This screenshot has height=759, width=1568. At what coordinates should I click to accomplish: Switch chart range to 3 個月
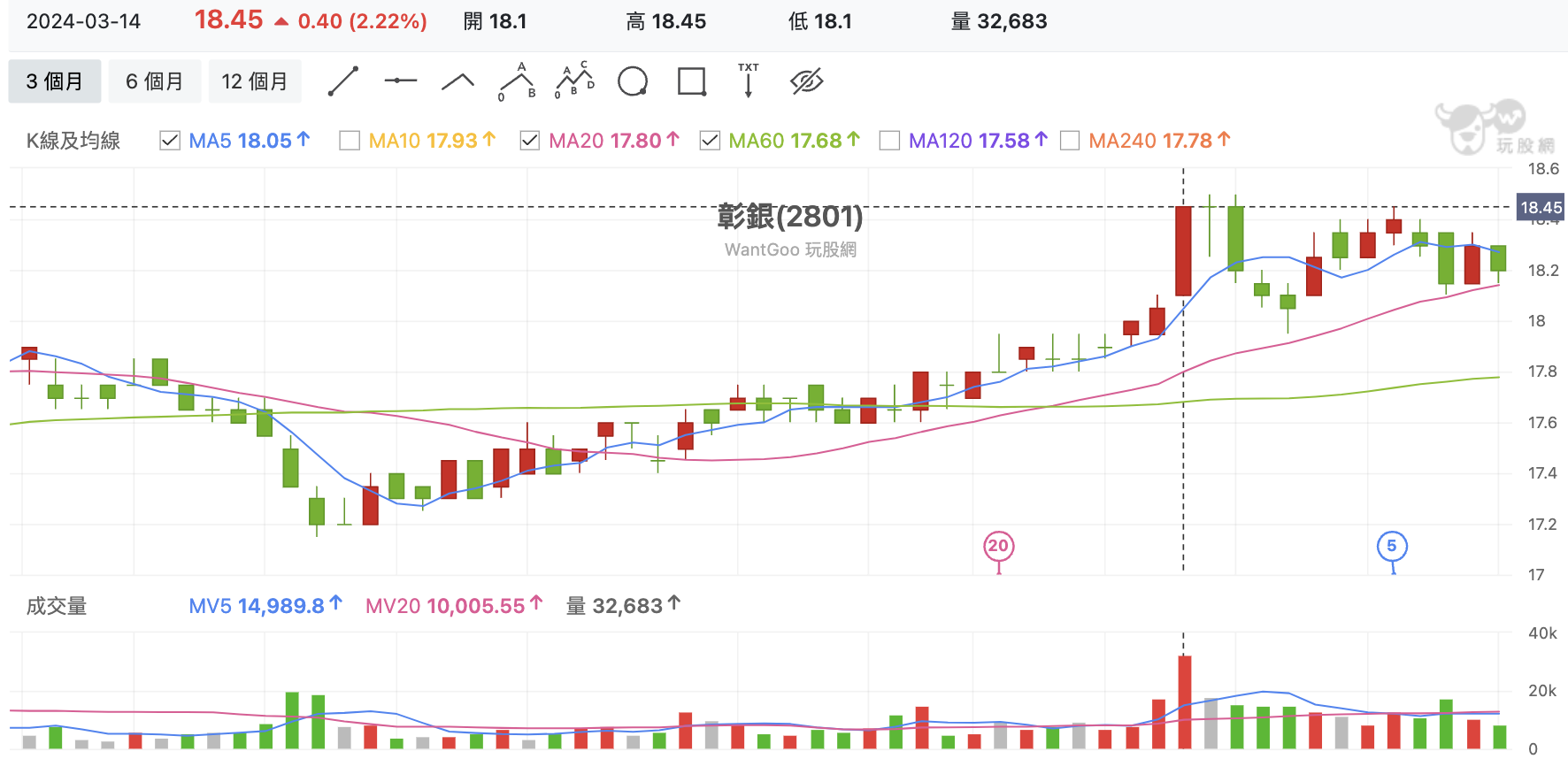[55, 81]
